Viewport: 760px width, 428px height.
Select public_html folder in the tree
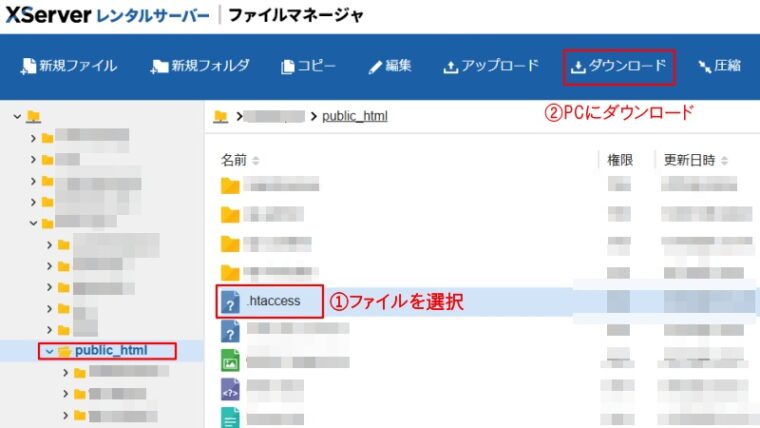[x=111, y=350]
